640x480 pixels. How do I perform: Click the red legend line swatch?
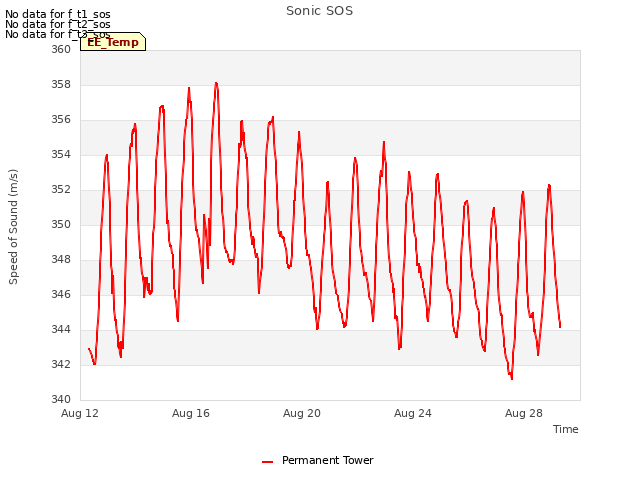[267, 462]
